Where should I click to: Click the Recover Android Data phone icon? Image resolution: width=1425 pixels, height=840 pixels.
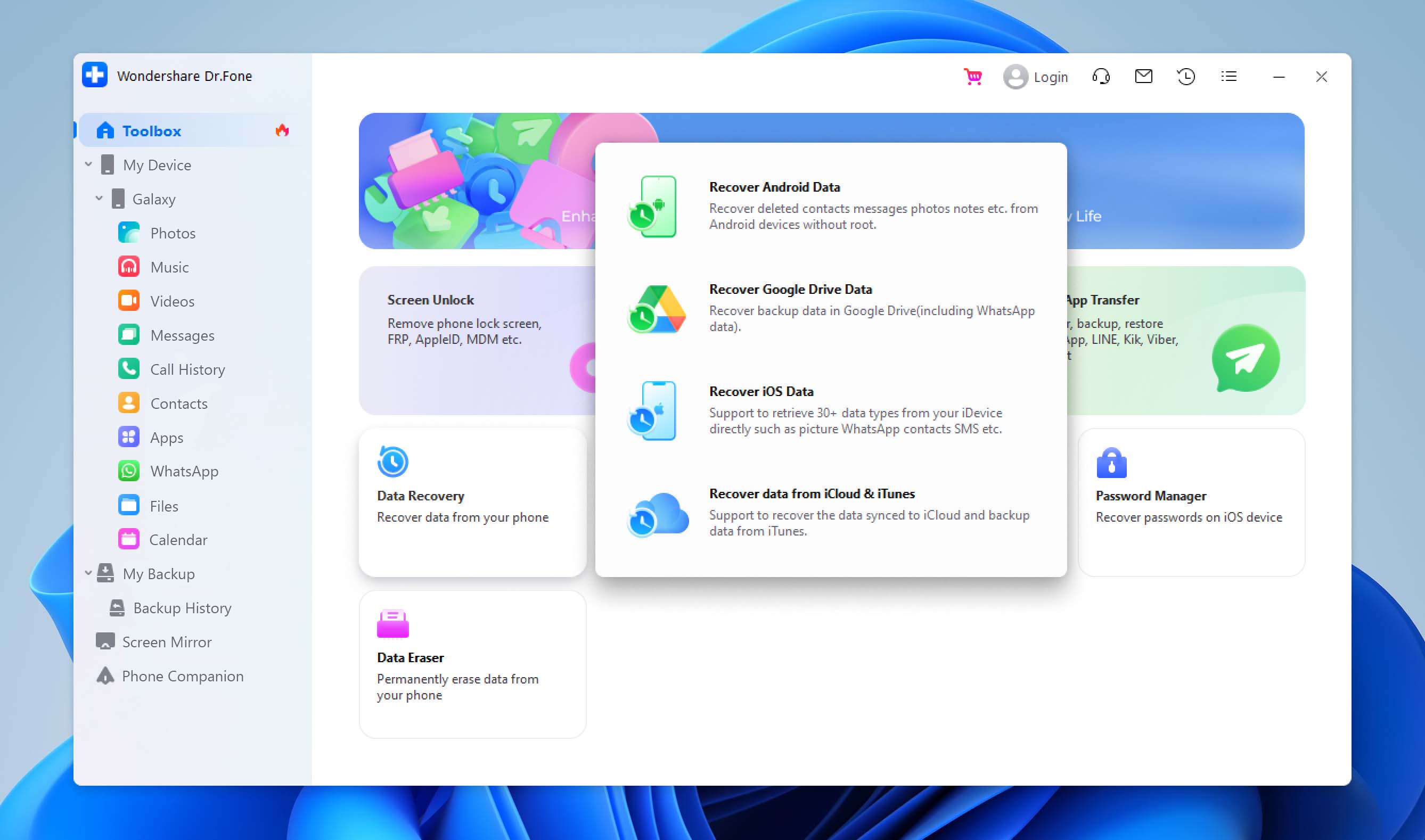pos(653,206)
